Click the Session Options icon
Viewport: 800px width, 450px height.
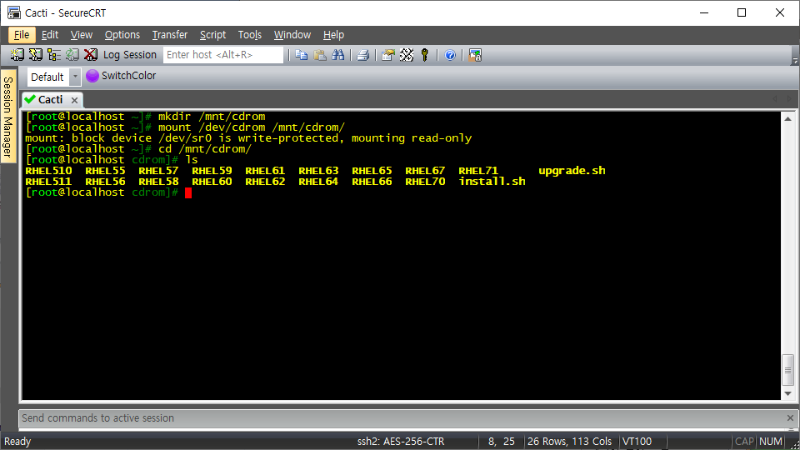(x=388, y=55)
